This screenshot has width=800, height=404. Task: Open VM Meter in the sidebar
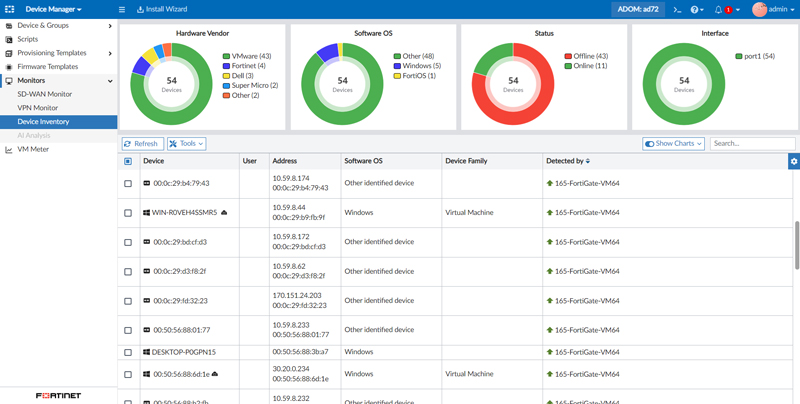pos(33,149)
